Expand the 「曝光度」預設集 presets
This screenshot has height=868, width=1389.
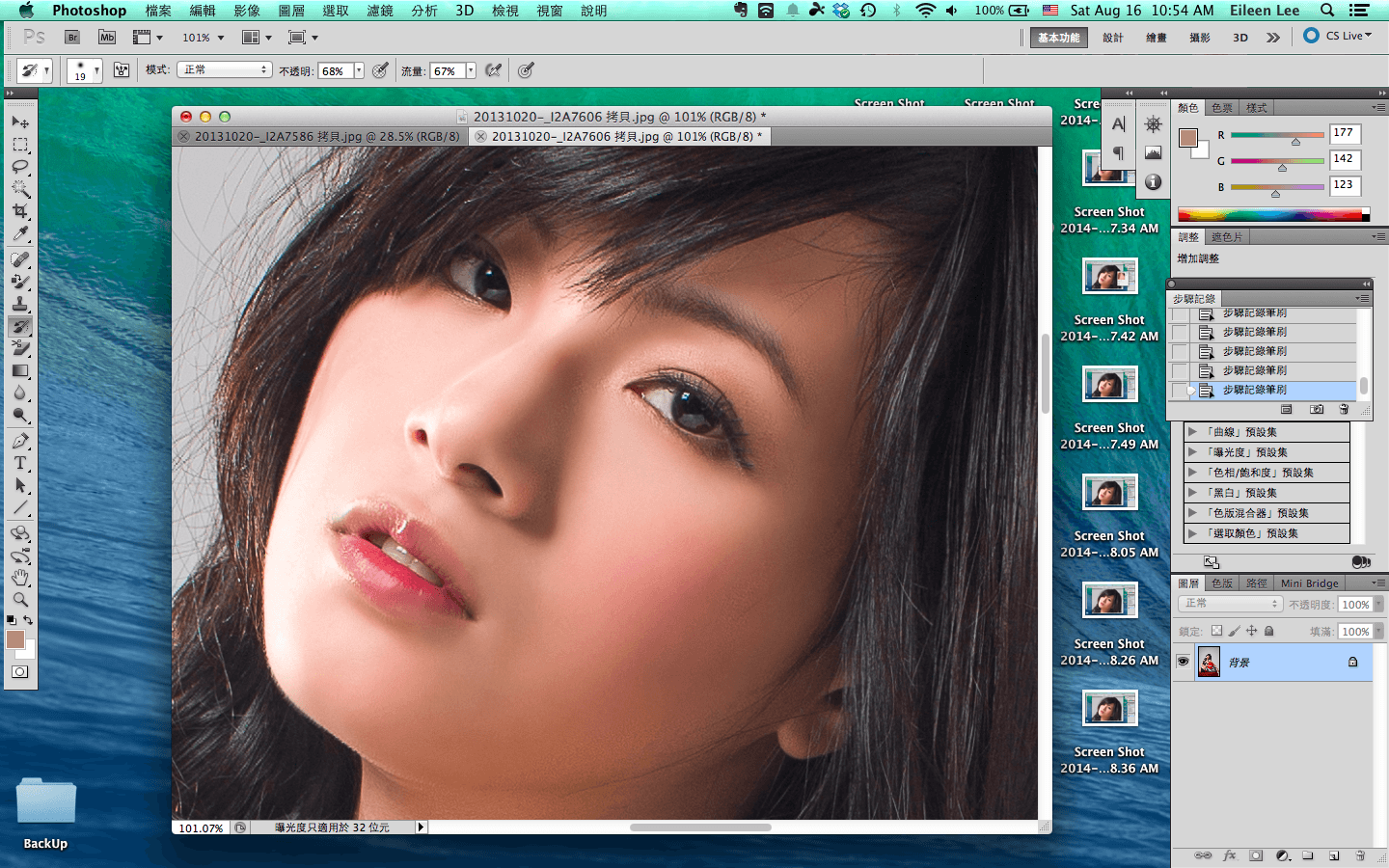click(1192, 452)
